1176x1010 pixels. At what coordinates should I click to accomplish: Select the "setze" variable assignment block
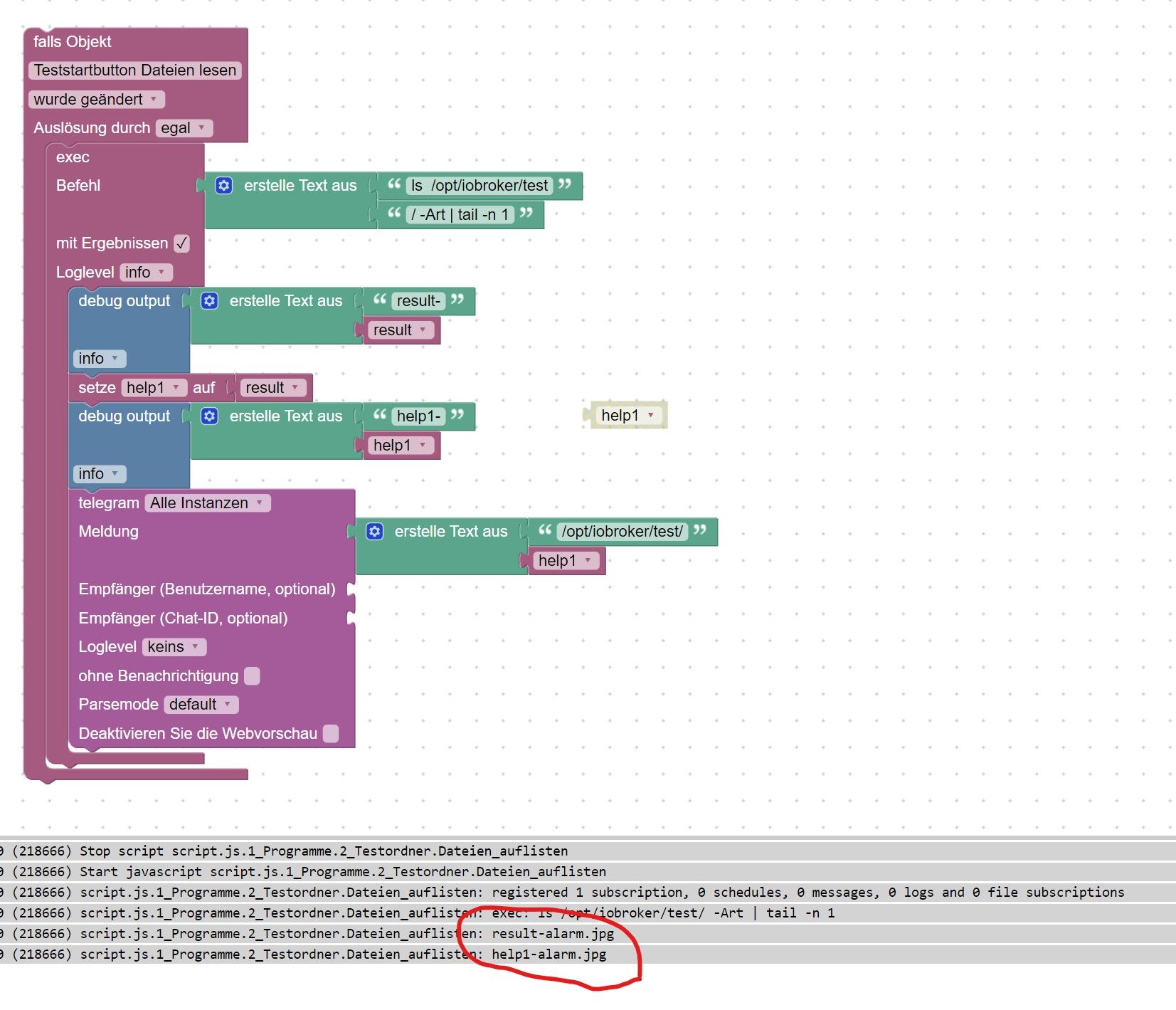click(x=97, y=388)
